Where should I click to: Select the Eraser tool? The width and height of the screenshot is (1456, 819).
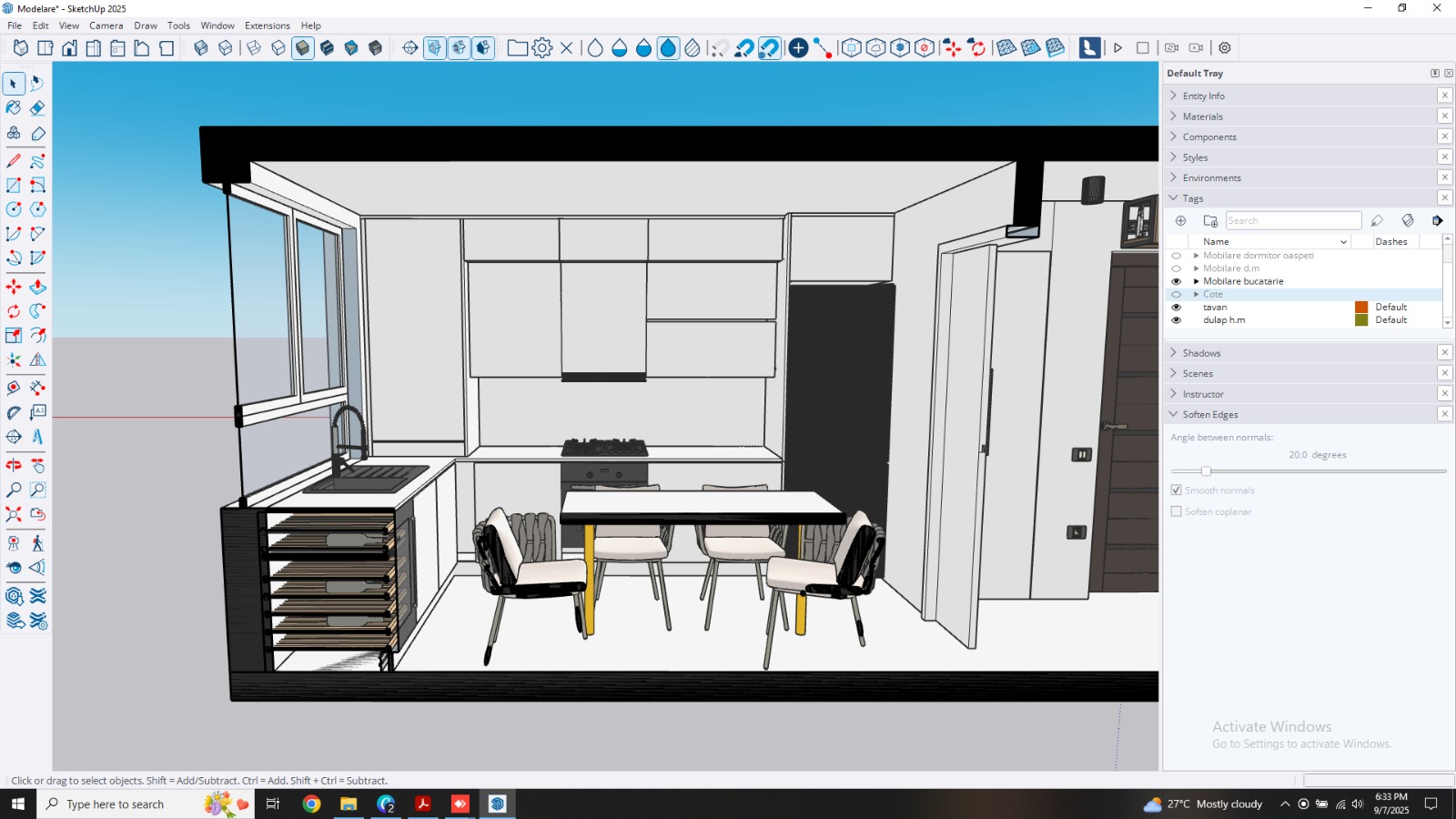(37, 108)
